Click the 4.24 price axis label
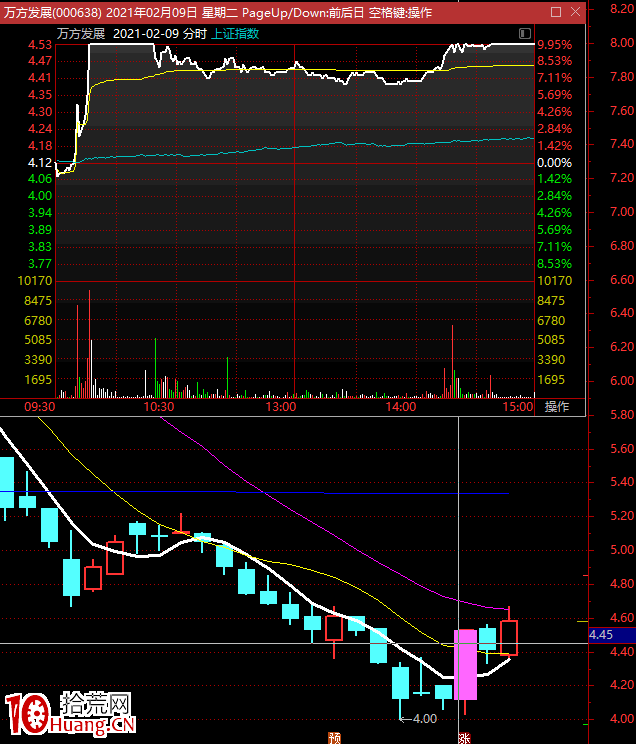The height and width of the screenshot is (744, 636). coord(40,129)
